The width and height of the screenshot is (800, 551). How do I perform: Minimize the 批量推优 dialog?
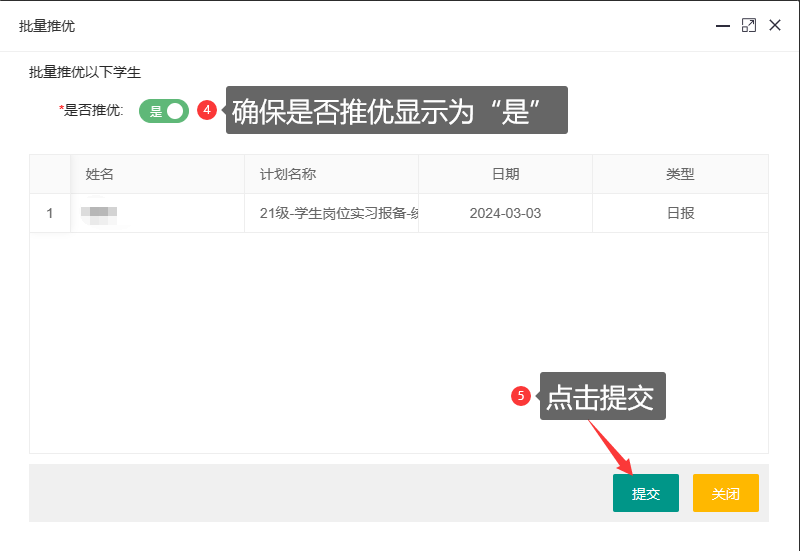click(722, 26)
